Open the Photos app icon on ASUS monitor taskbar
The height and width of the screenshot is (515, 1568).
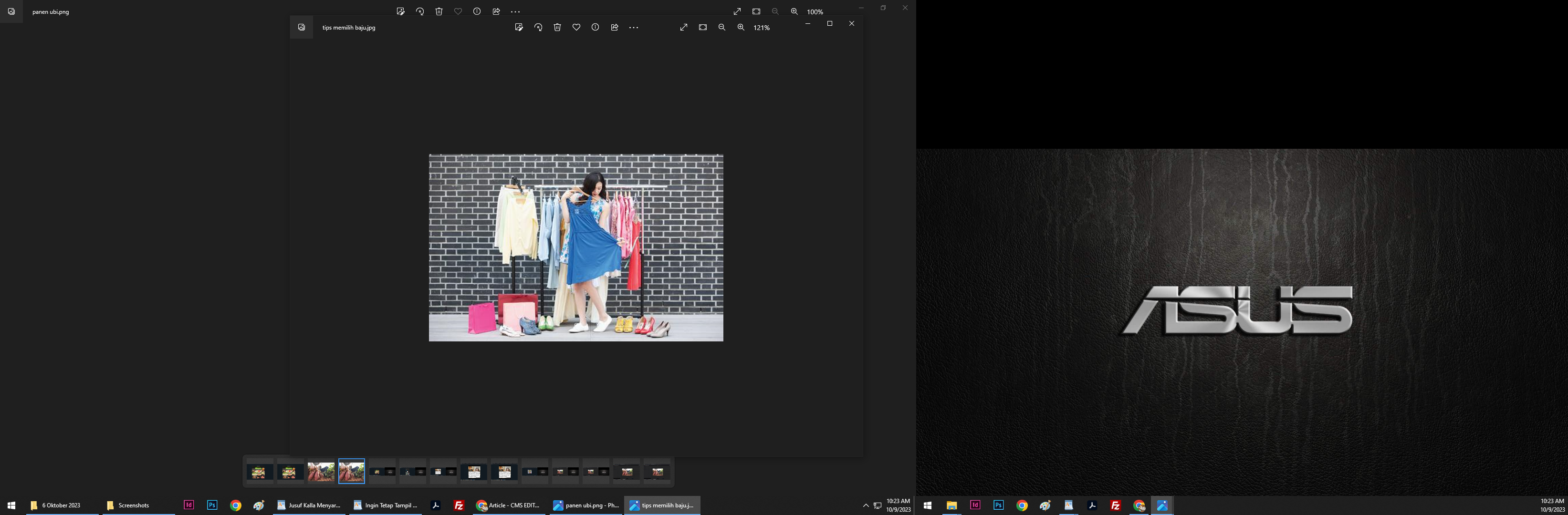tap(1162, 505)
